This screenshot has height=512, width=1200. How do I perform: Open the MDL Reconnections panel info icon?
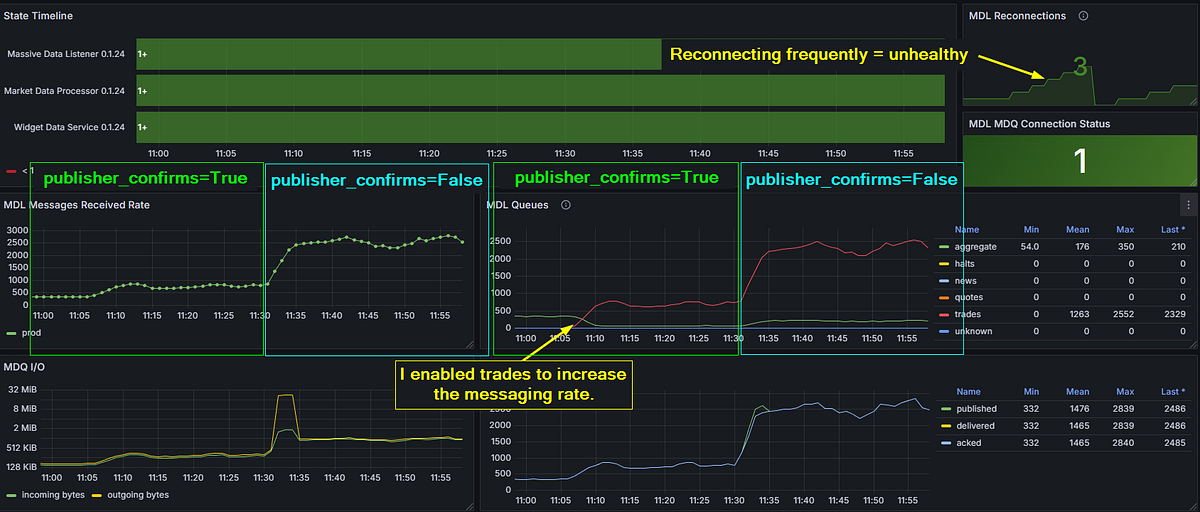pos(1084,16)
